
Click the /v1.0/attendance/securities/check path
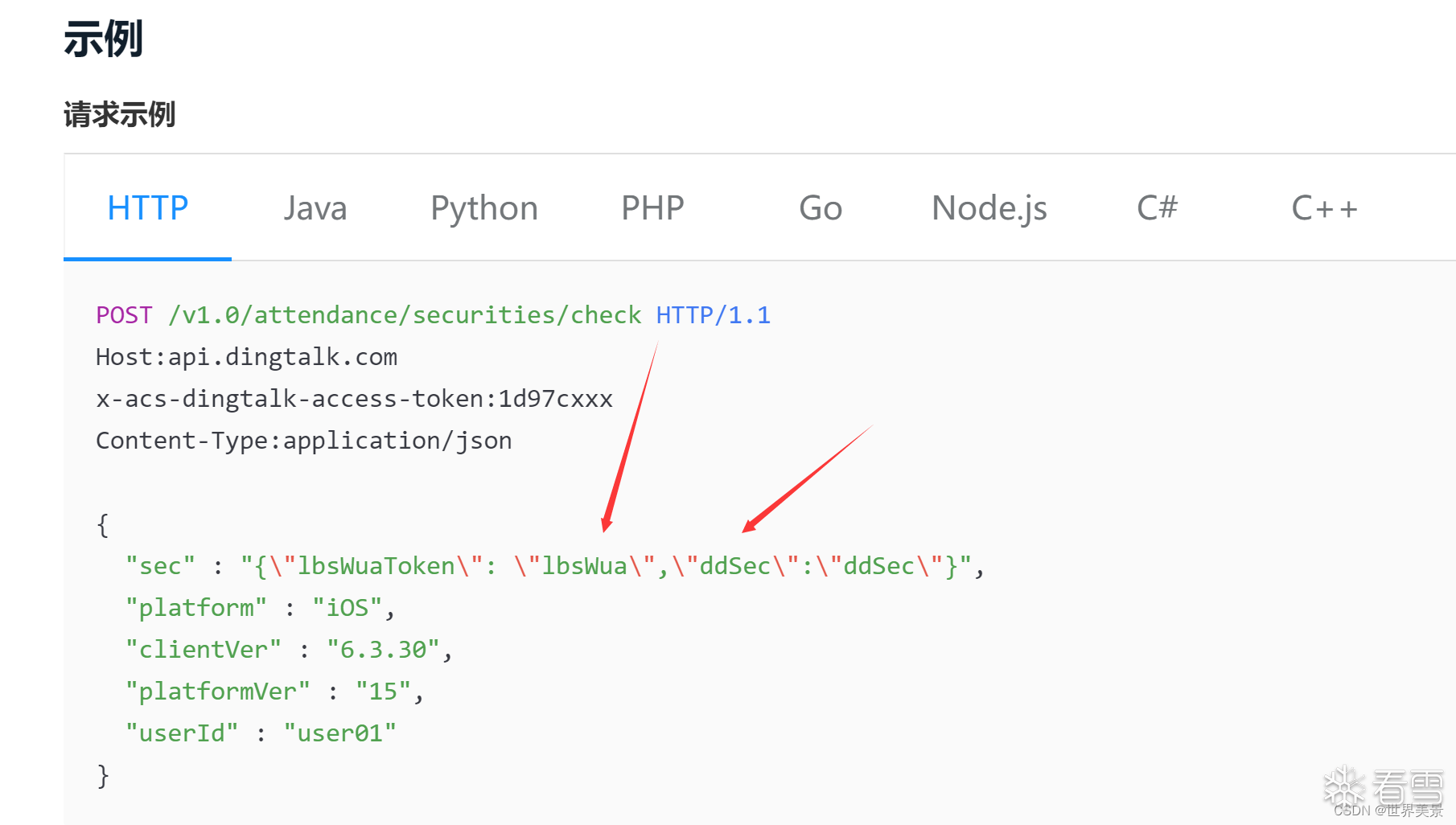(x=405, y=315)
